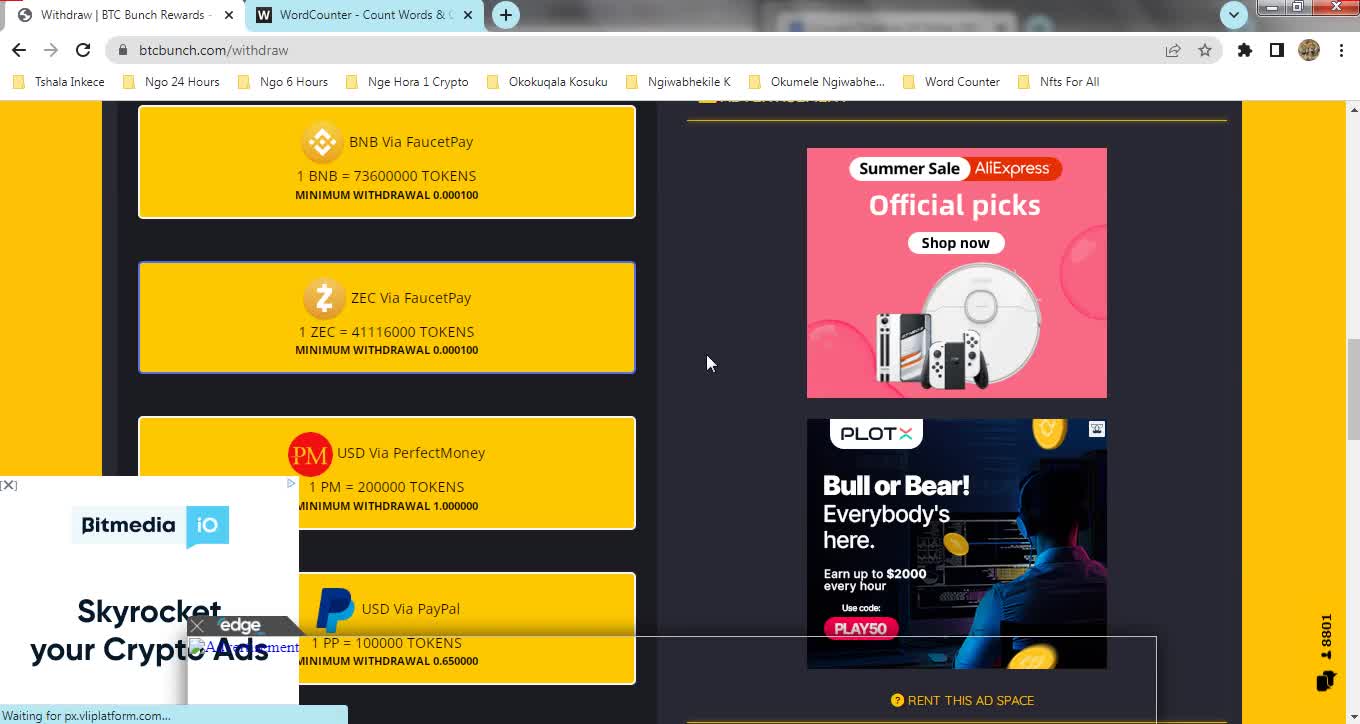This screenshot has height=724, width=1360.
Task: Open the Ngo 24 Hours bookmark folder
Action: (x=171, y=82)
